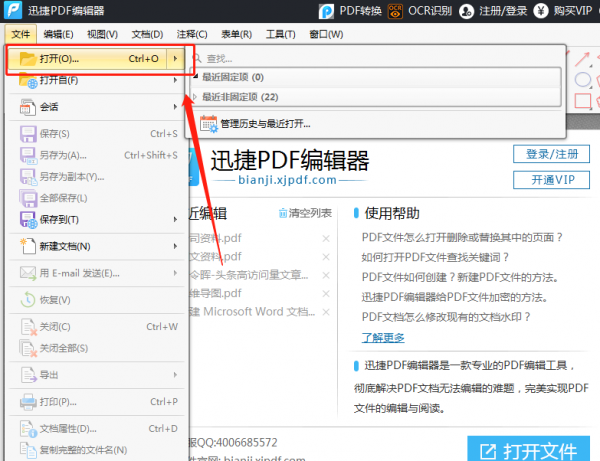Image resolution: width=600 pixels, height=461 pixels.
Task: Click the 新建文档(N) page icon
Action: 28,246
